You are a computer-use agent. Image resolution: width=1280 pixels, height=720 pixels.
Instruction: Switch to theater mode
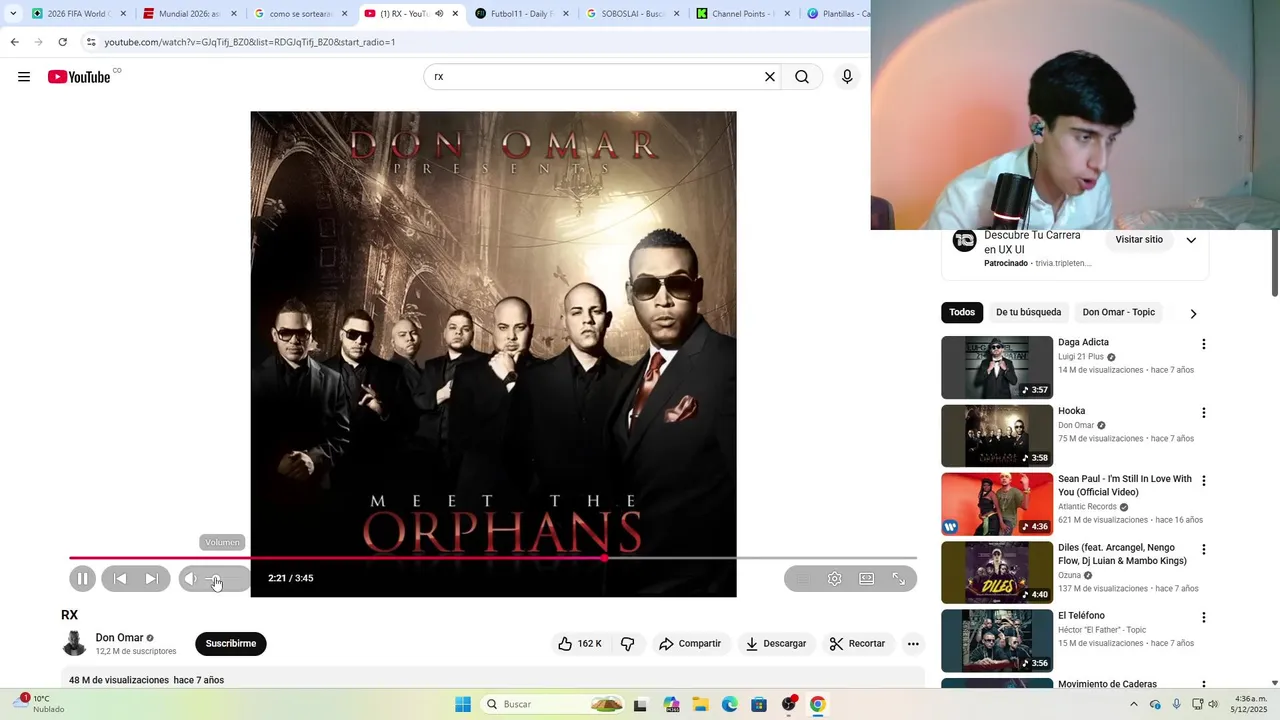point(867,578)
